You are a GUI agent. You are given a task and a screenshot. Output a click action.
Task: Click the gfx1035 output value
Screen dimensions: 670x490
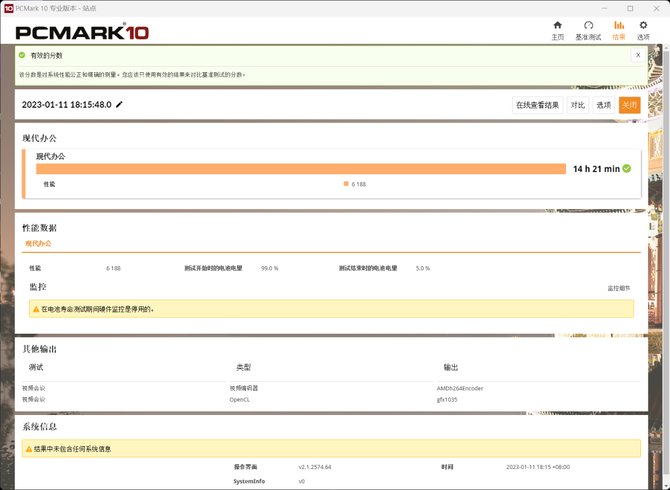click(x=447, y=400)
